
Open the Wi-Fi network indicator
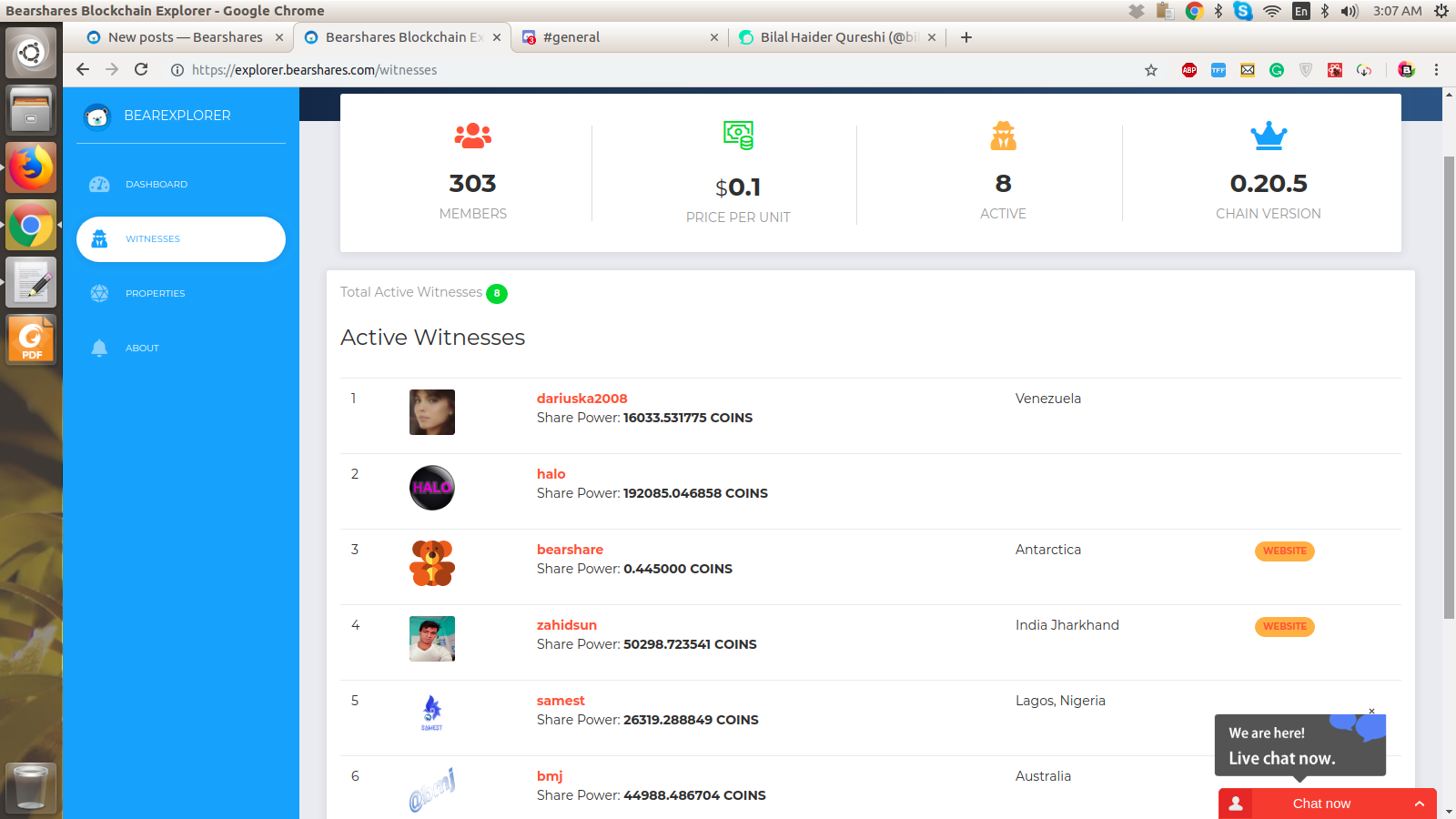click(1272, 11)
